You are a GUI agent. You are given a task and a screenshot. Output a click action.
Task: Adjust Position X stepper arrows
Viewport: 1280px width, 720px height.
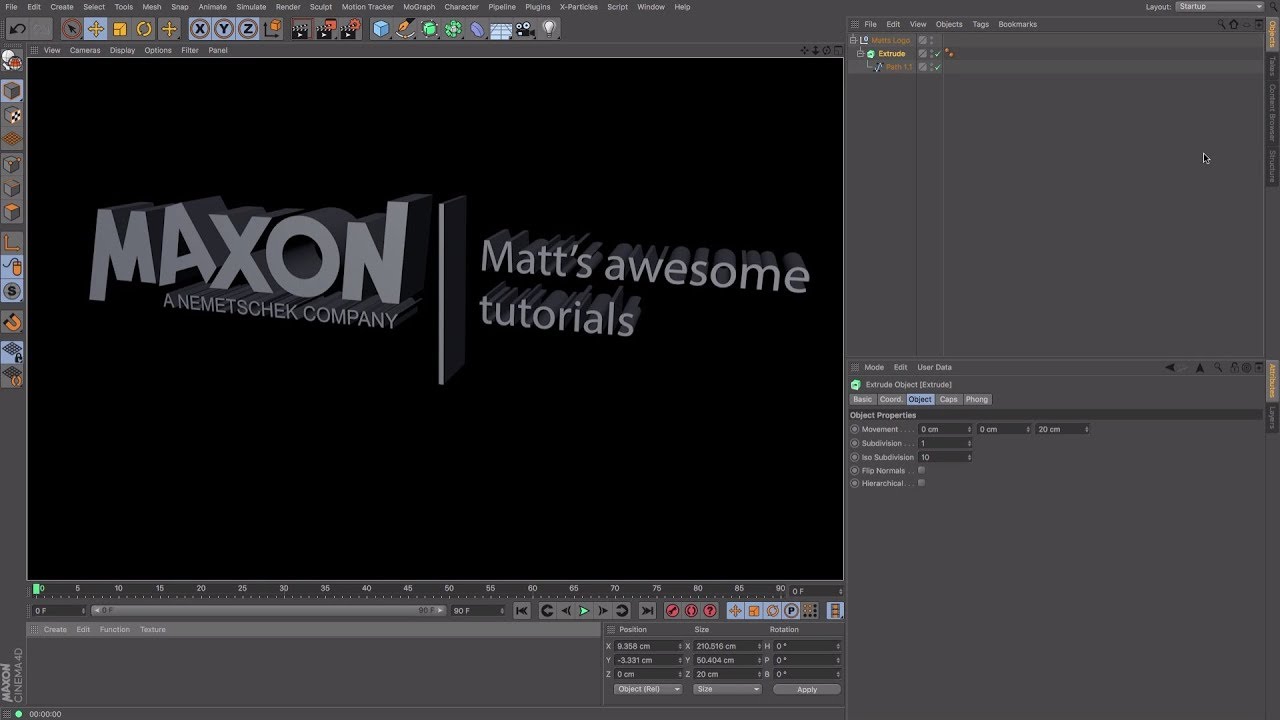click(681, 646)
